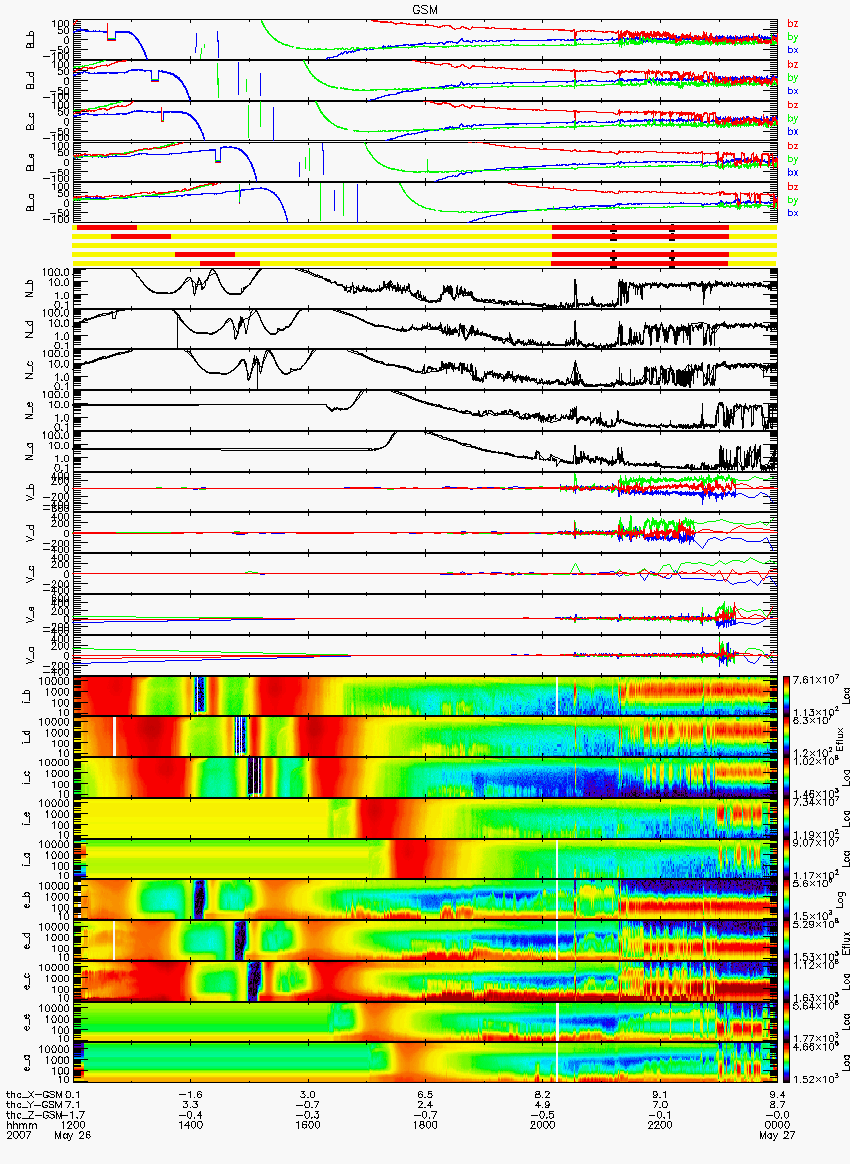The width and height of the screenshot is (850, 1164).
Task: Click the 4.9 Y-GSM position value
Action: click(543, 1104)
